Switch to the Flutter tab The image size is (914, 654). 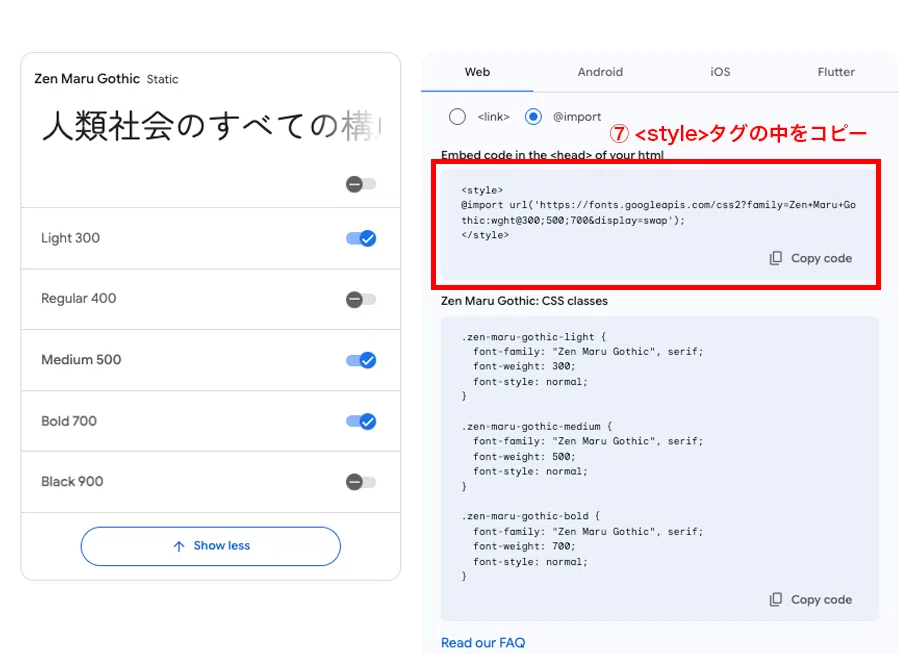836,72
